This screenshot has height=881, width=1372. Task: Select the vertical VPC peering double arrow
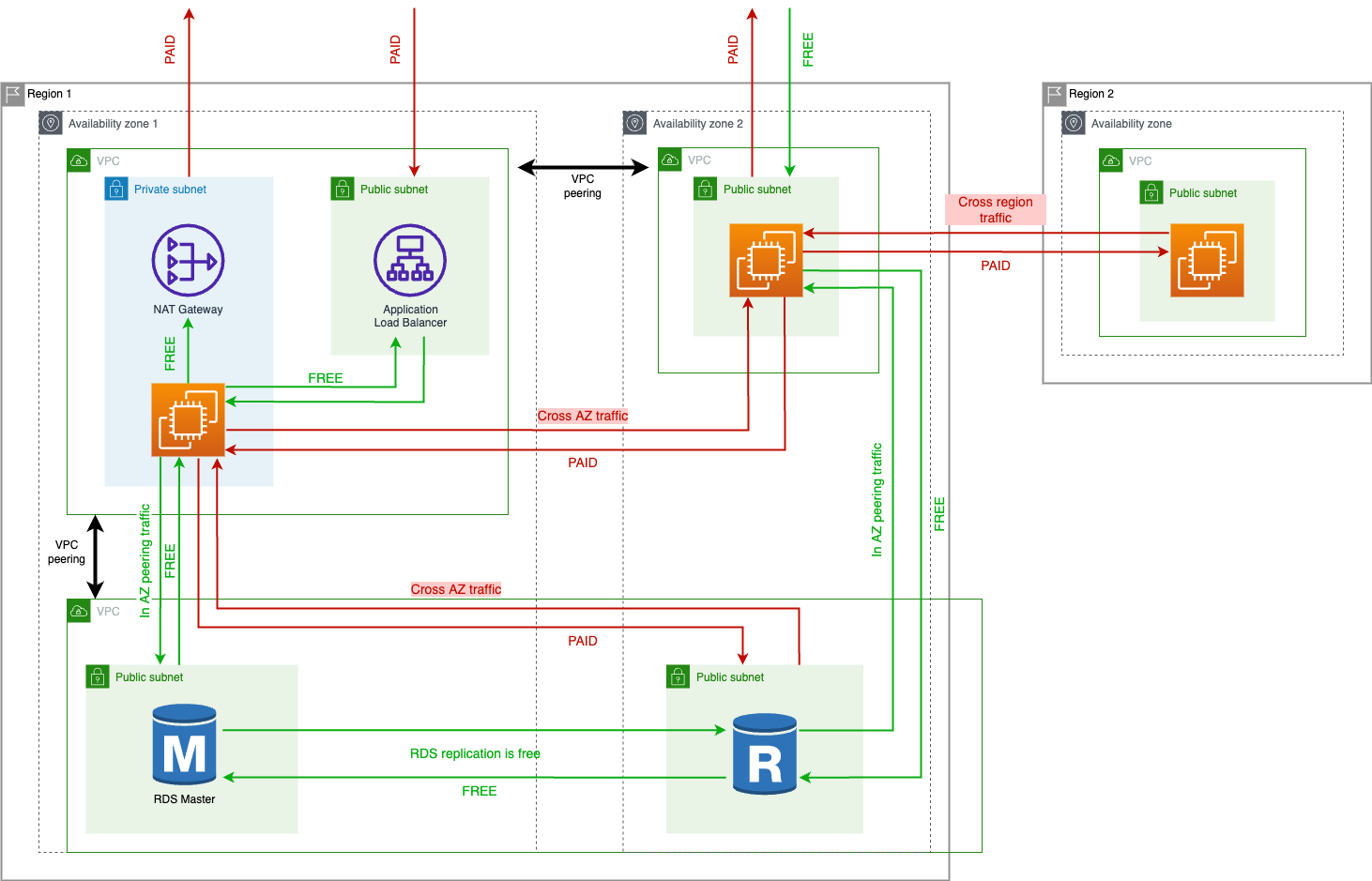(x=95, y=556)
